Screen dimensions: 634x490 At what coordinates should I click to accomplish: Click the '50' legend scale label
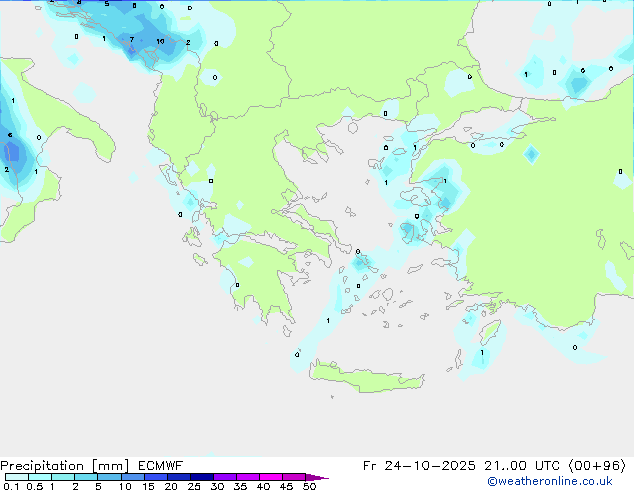(309, 486)
